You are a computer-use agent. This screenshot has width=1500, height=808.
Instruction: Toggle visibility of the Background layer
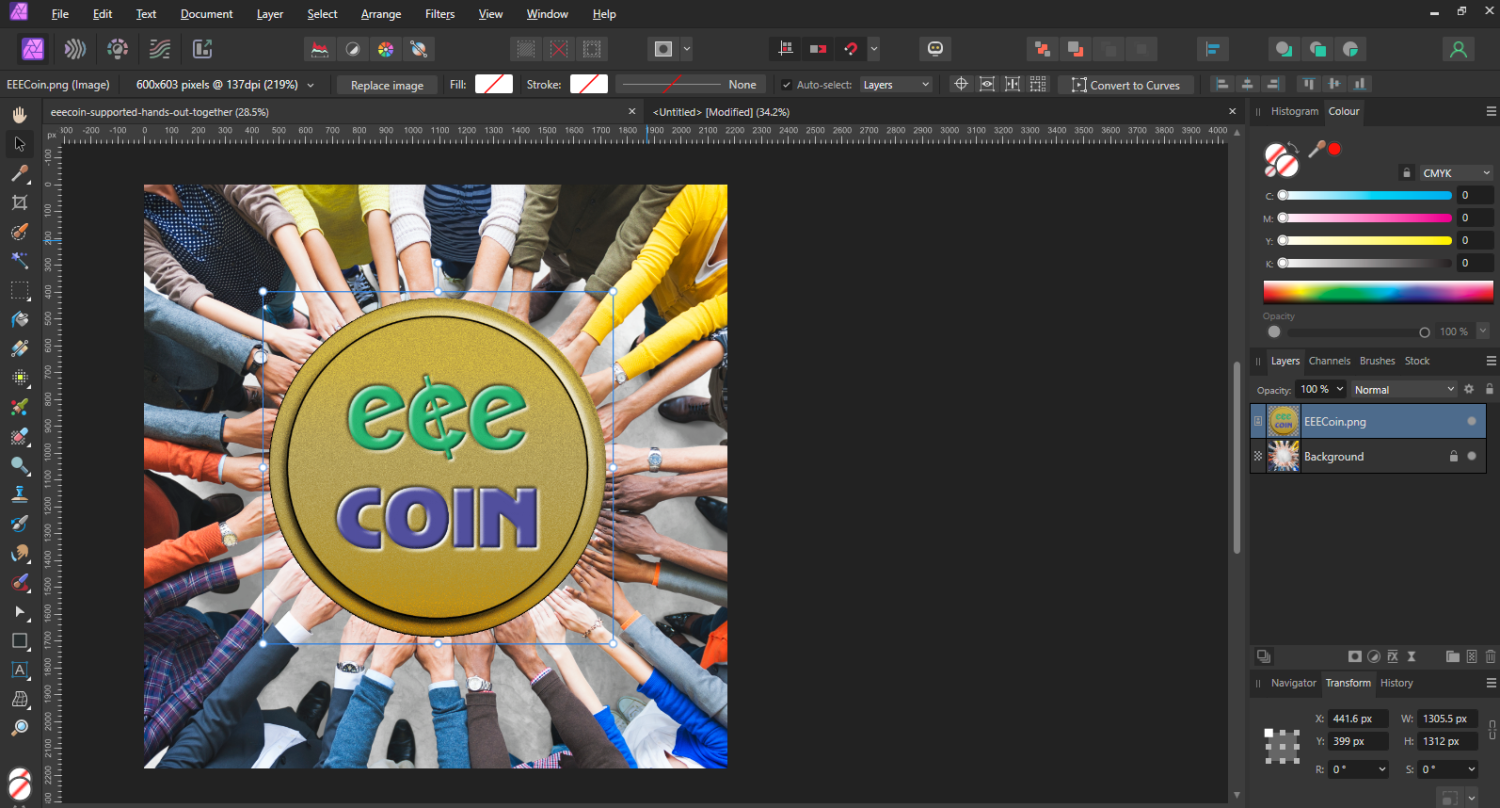1471,457
